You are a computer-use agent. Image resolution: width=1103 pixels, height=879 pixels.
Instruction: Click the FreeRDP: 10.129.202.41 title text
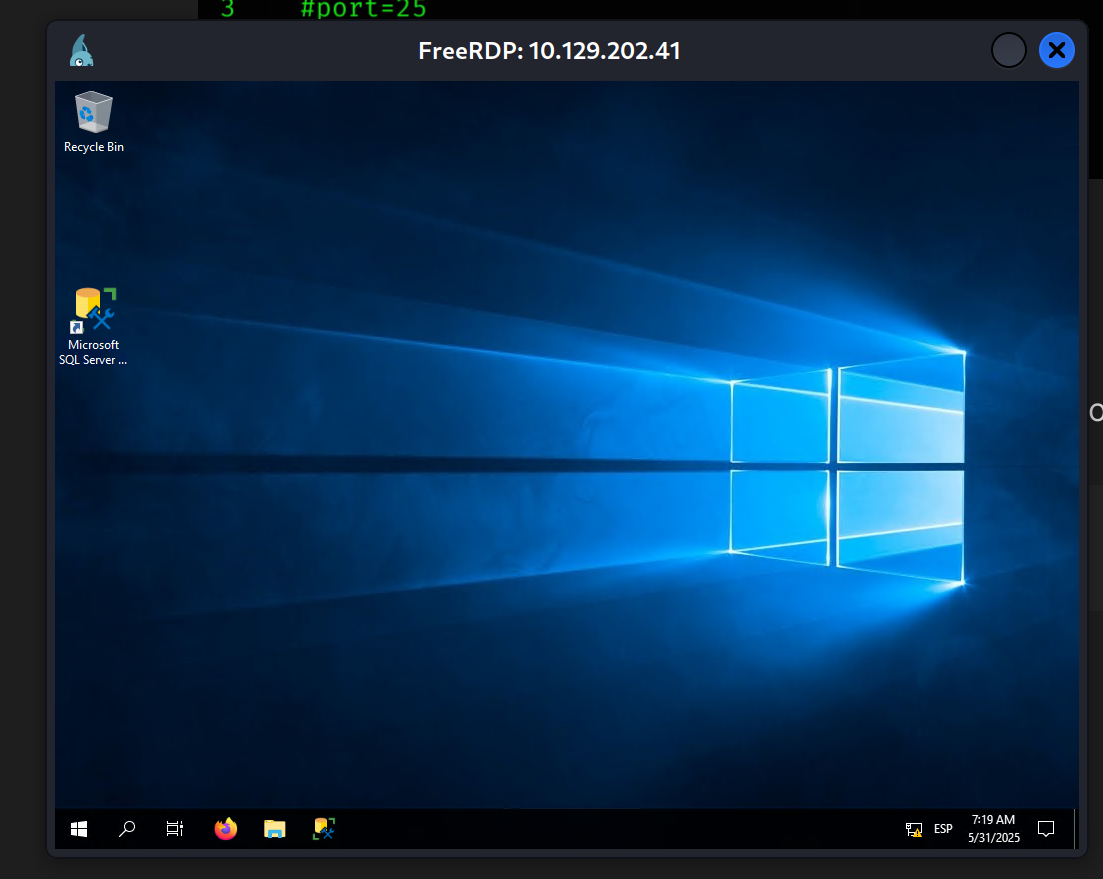pyautogui.click(x=549, y=51)
